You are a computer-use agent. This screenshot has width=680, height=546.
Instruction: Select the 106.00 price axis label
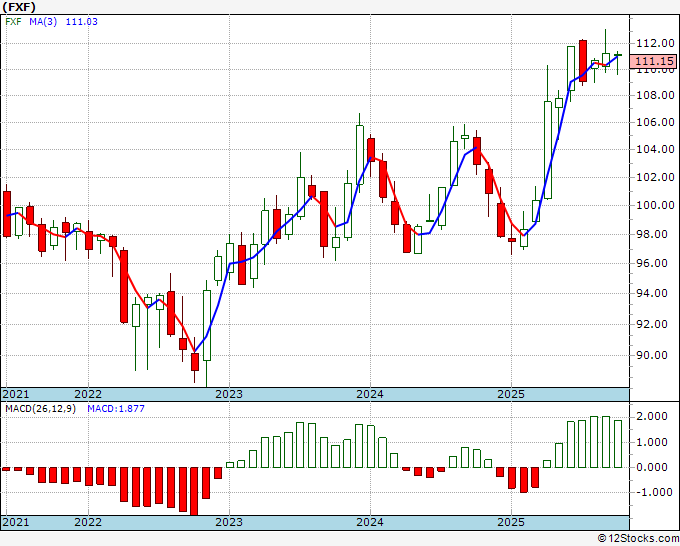pyautogui.click(x=655, y=122)
